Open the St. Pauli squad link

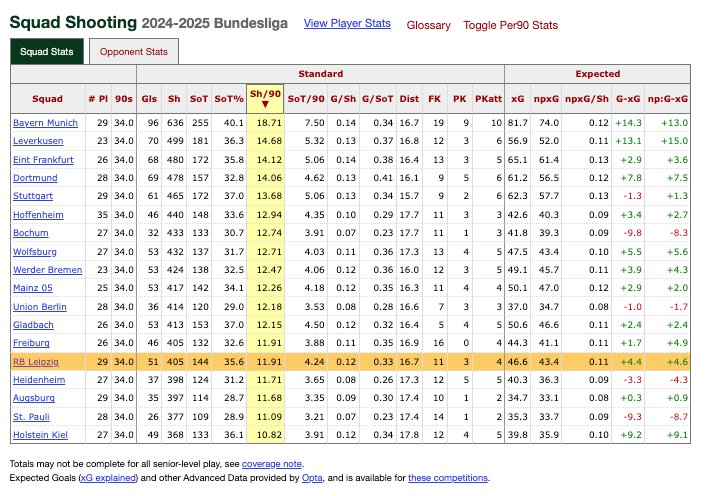(31, 417)
